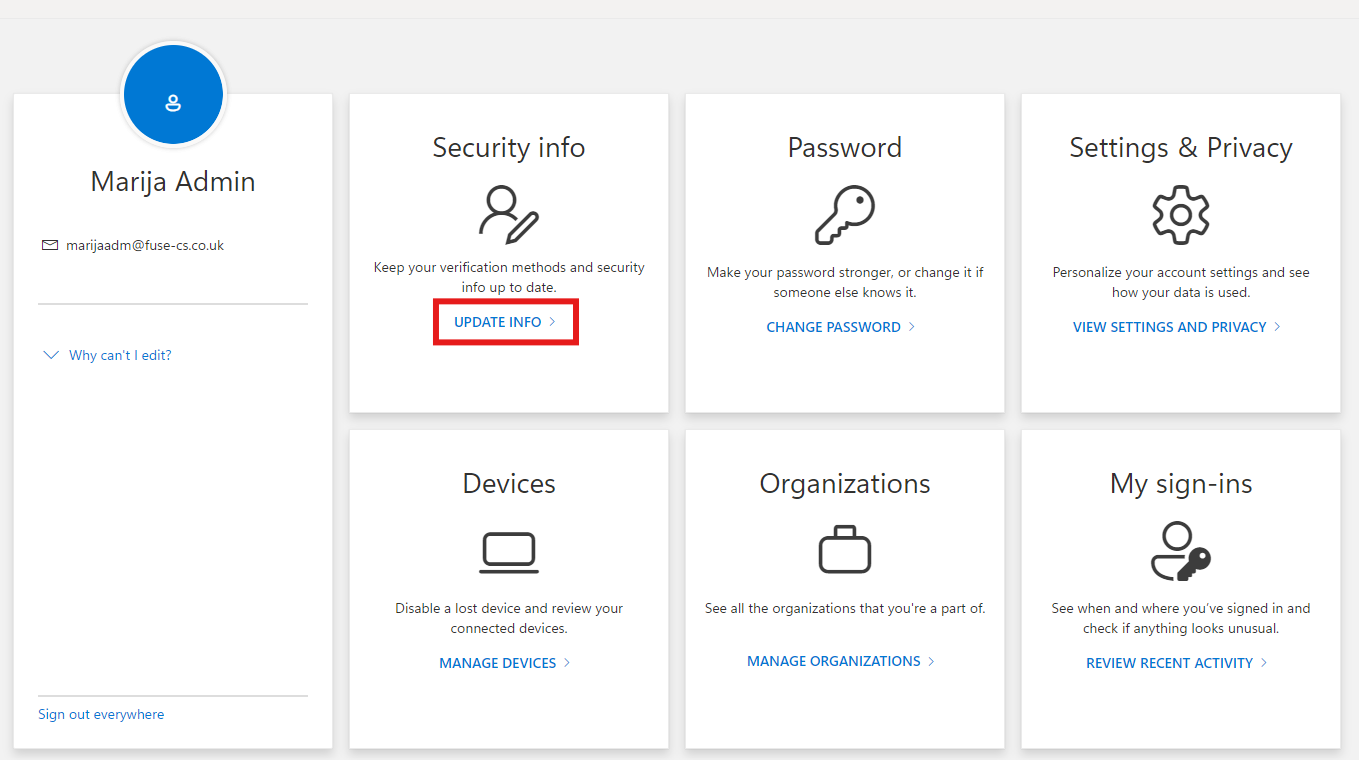This screenshot has height=760, width=1359.
Task: Click 'Sign out everywhere'
Action: pyautogui.click(x=101, y=714)
